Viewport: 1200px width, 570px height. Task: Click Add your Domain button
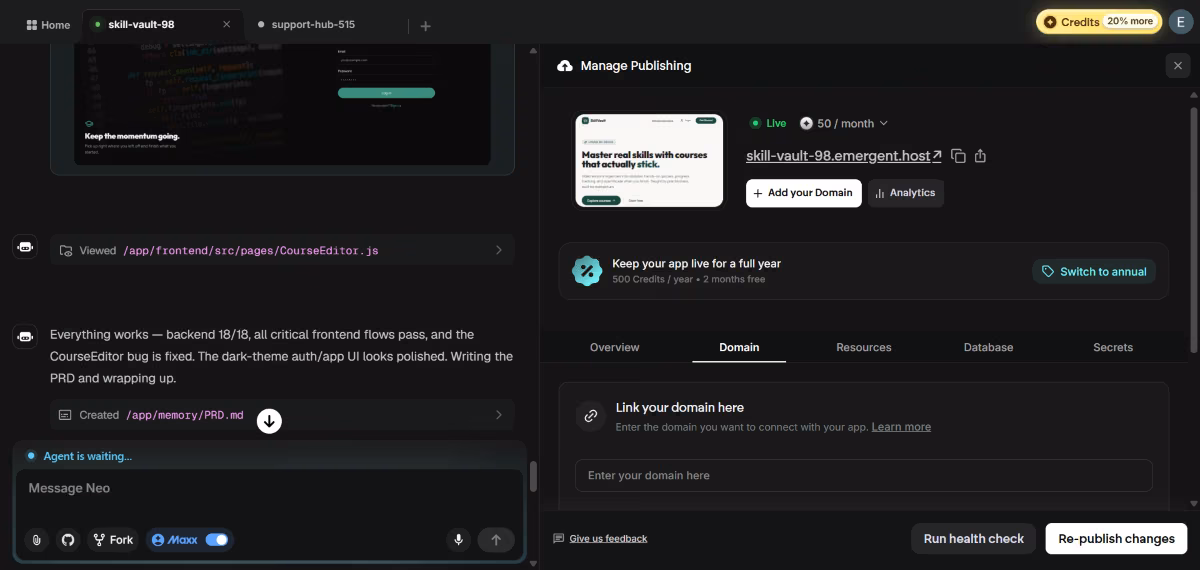(x=804, y=193)
